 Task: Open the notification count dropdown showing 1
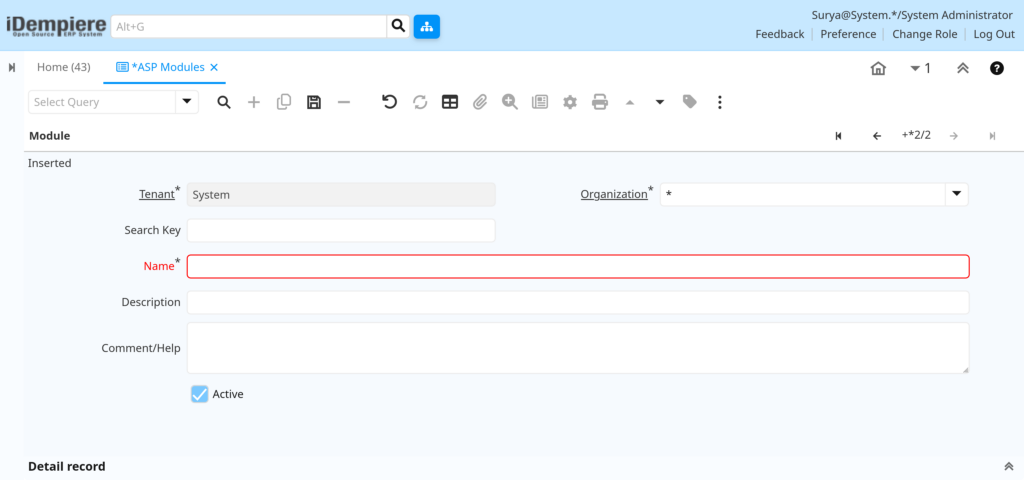point(920,68)
